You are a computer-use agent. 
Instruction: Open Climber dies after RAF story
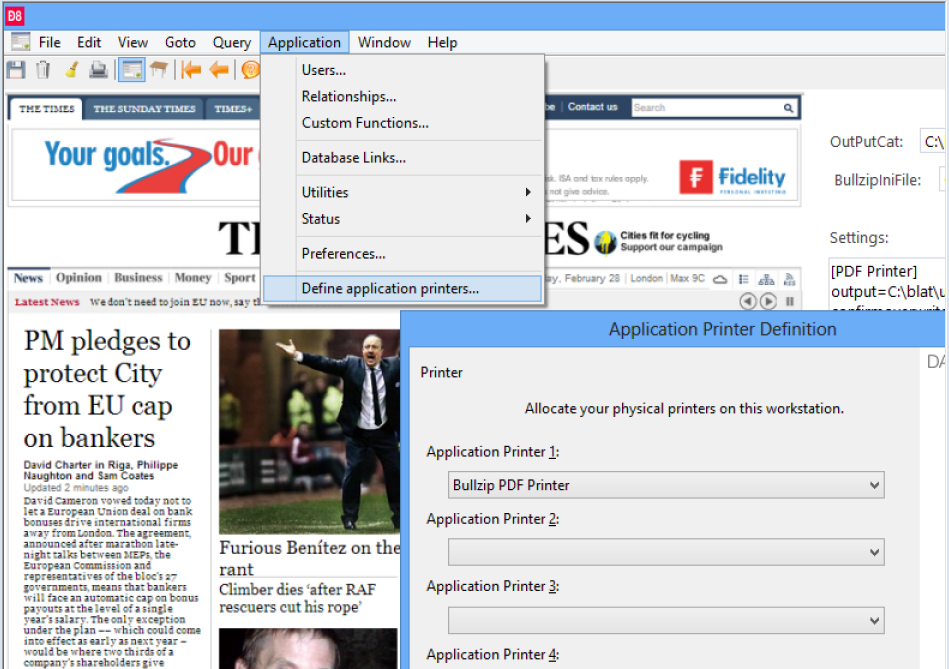tap(298, 598)
